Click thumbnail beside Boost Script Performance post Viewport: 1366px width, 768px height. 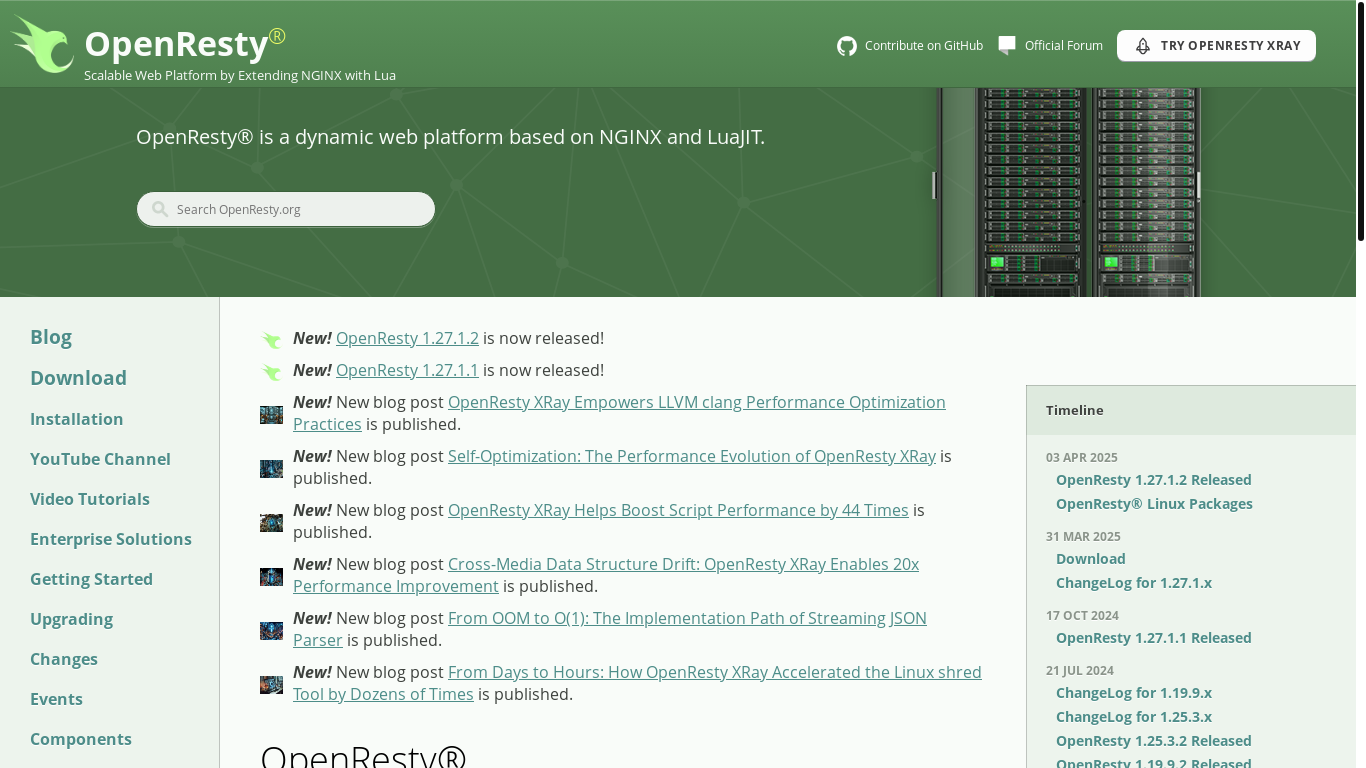click(x=271, y=523)
